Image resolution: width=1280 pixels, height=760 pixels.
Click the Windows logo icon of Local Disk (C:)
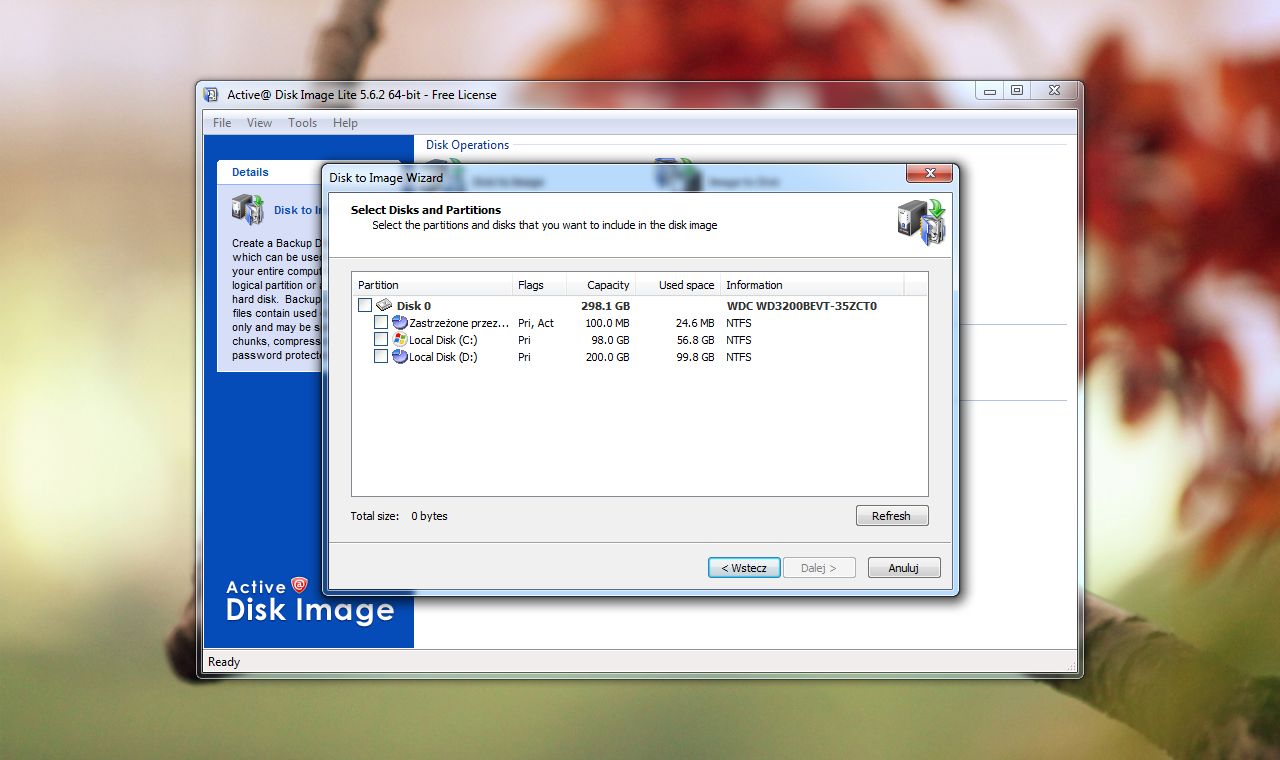[400, 339]
